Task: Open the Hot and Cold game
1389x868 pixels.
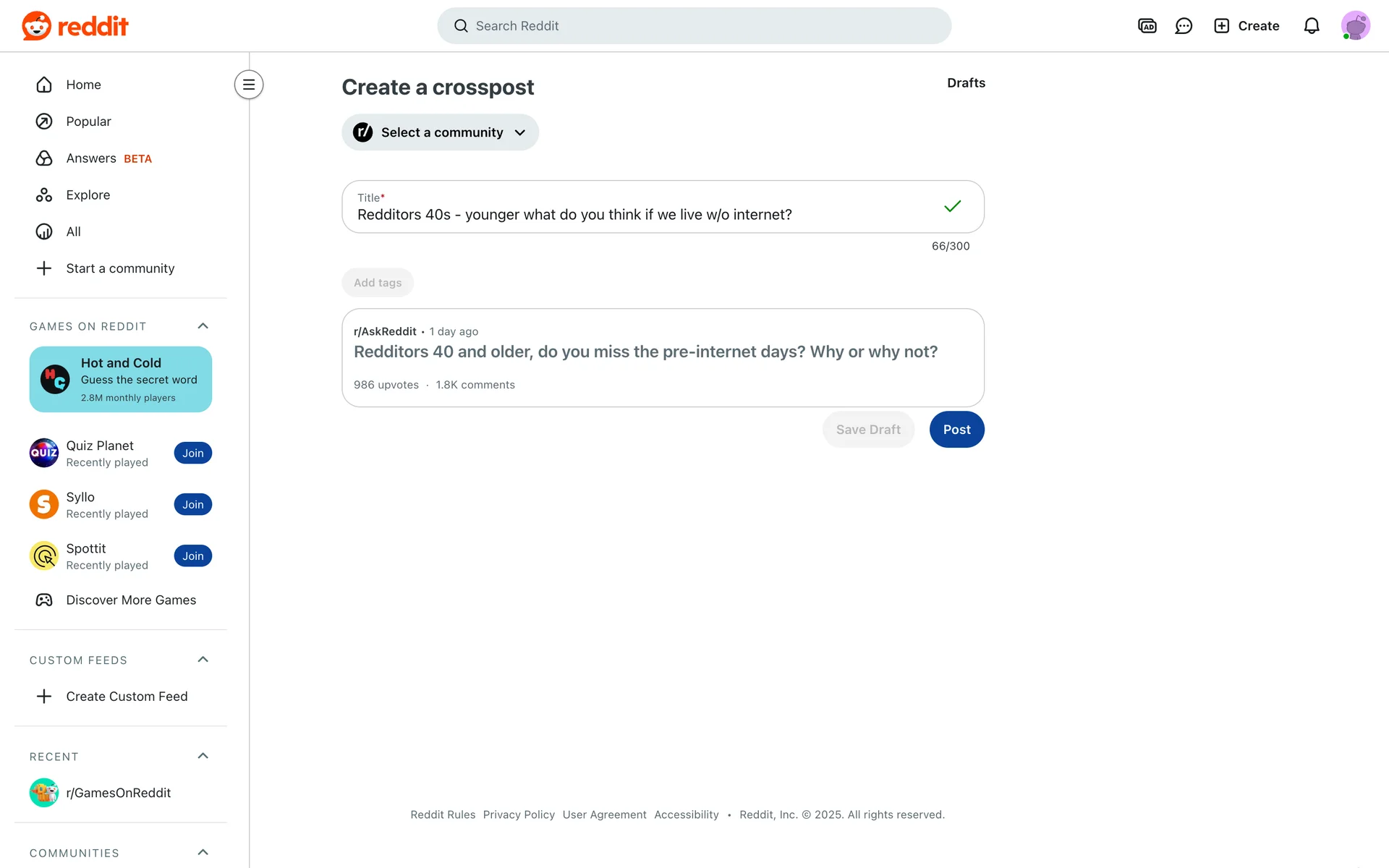Action: click(121, 379)
